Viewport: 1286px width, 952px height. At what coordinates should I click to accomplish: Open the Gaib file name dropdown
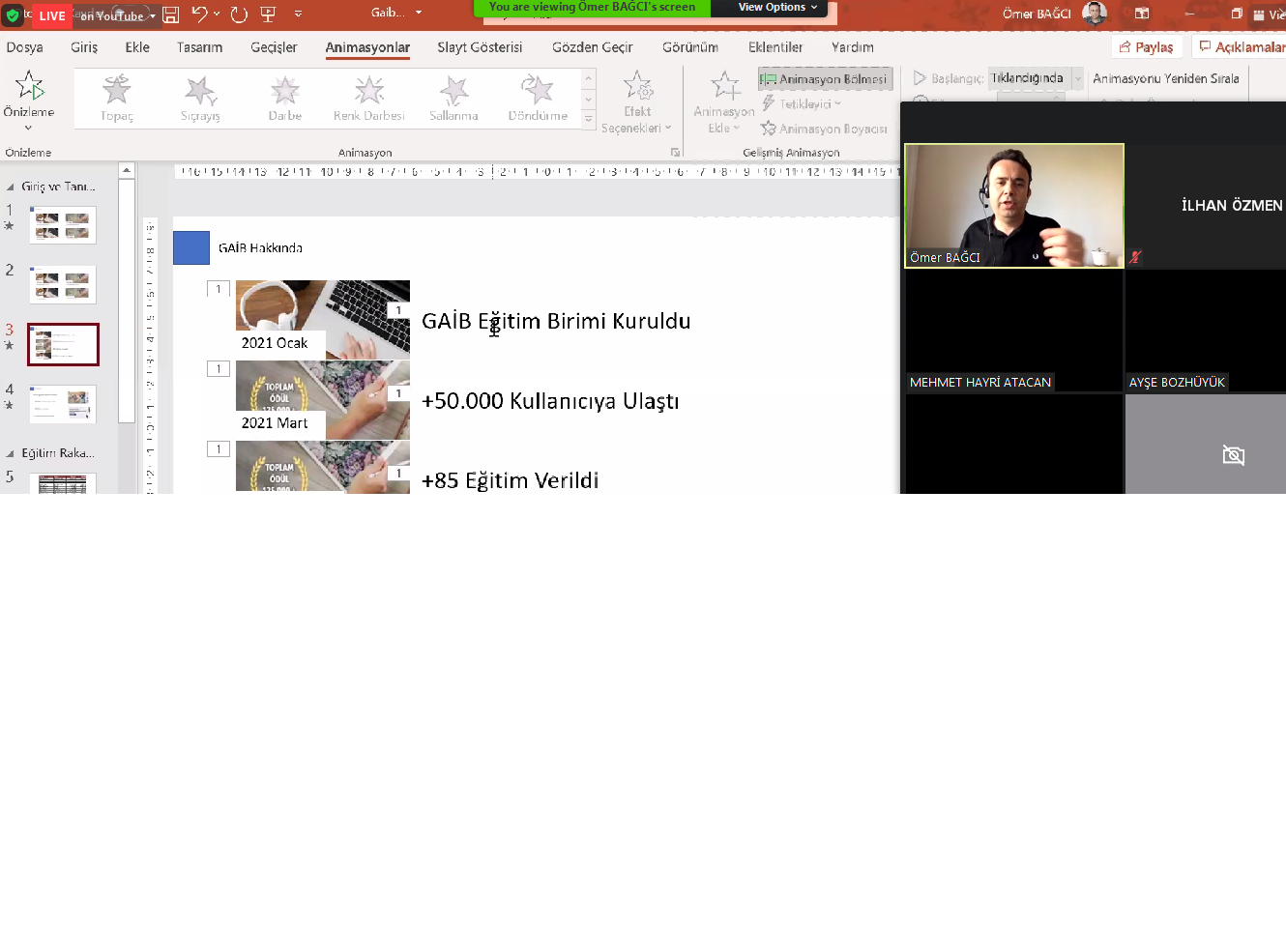click(x=419, y=13)
